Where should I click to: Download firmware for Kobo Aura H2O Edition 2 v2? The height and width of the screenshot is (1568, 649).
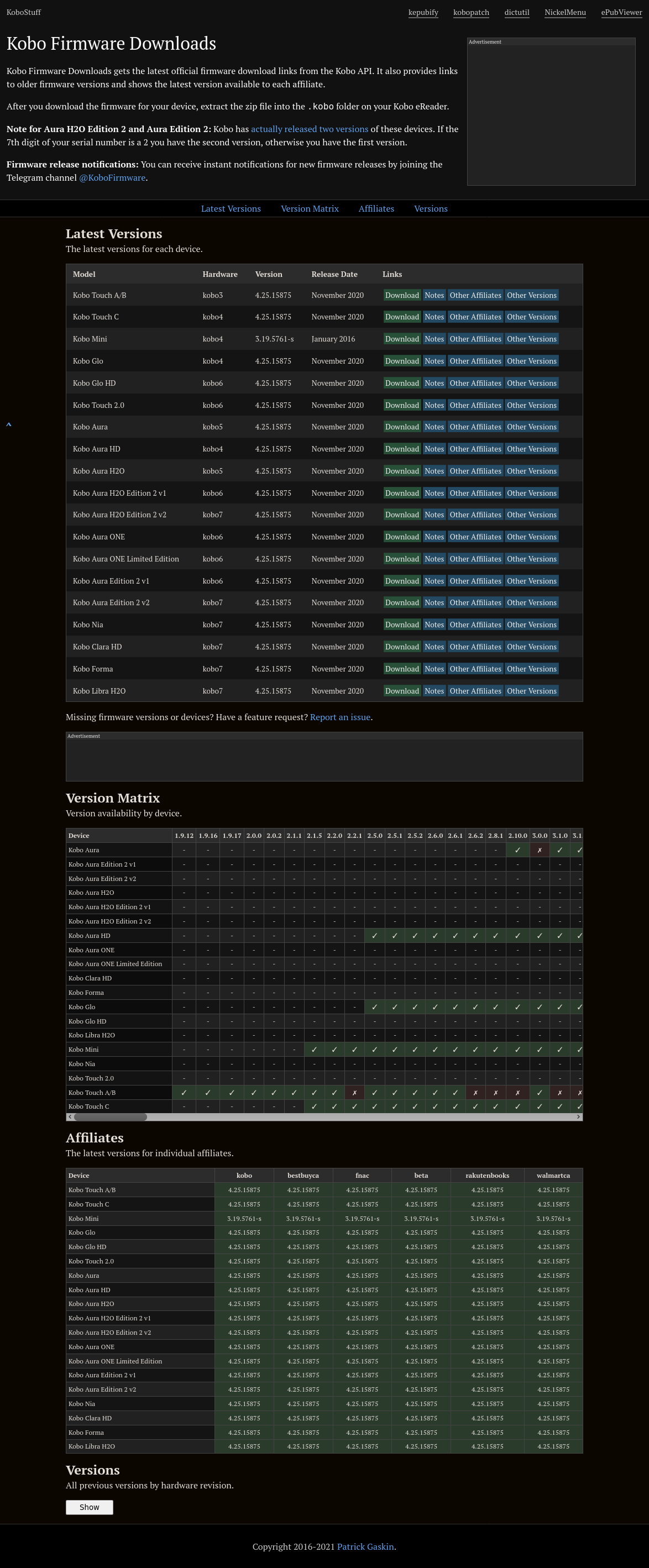click(402, 515)
